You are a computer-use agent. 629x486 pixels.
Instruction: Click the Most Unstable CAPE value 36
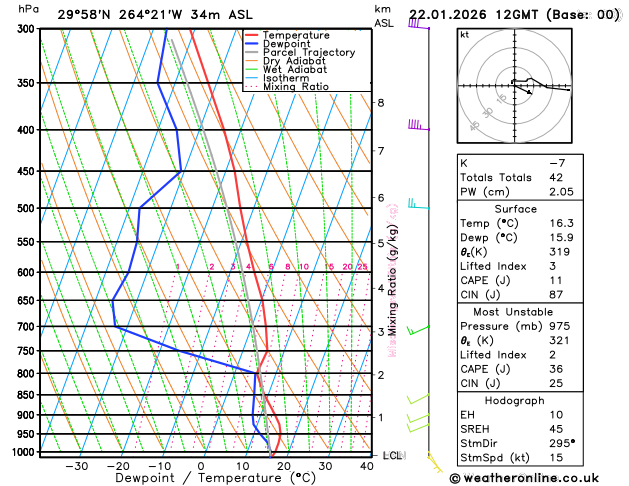[x=556, y=369]
